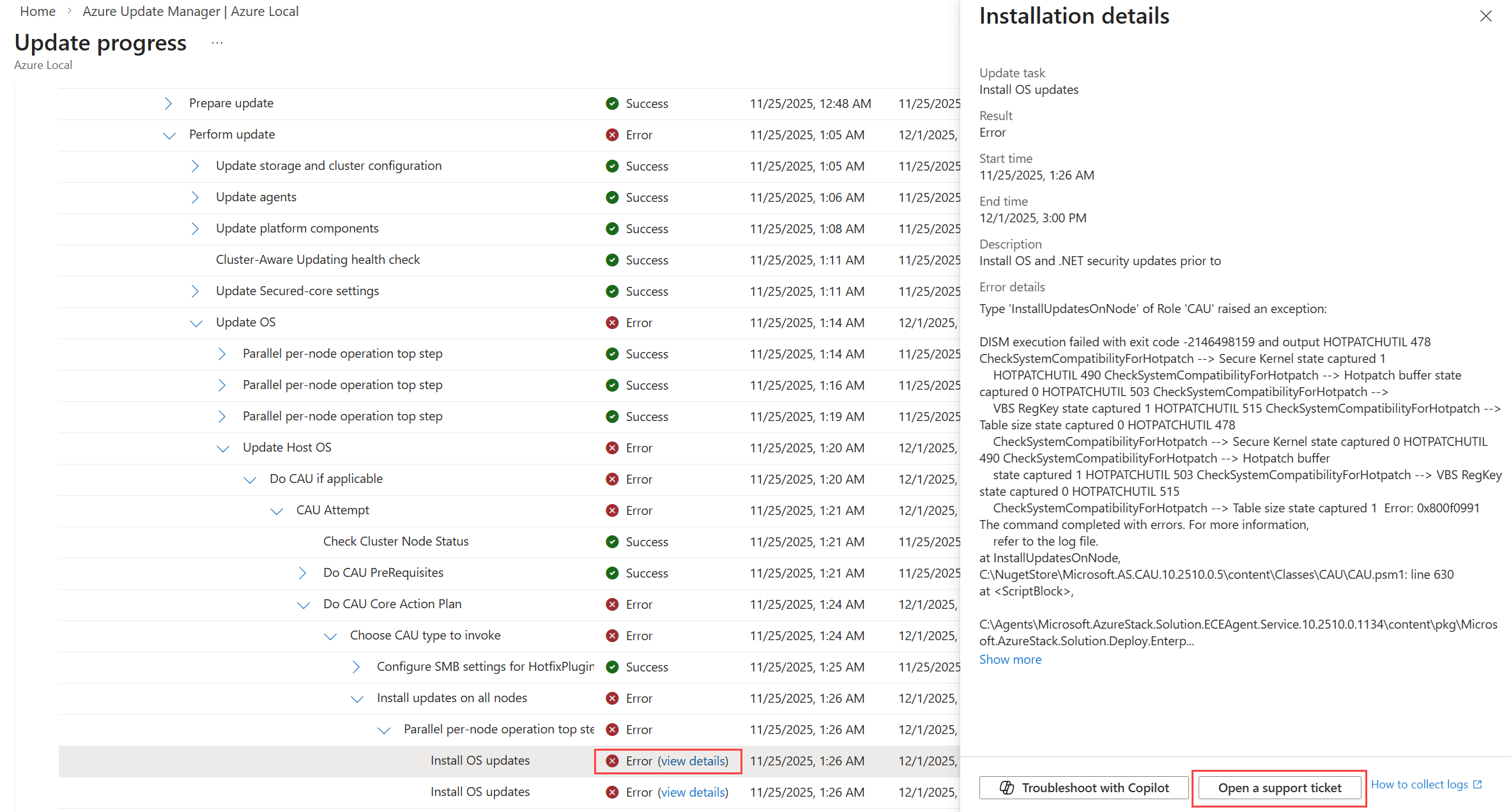The height and width of the screenshot is (812, 1511).
Task: Click the error icon for Perform update
Action: [x=612, y=135]
